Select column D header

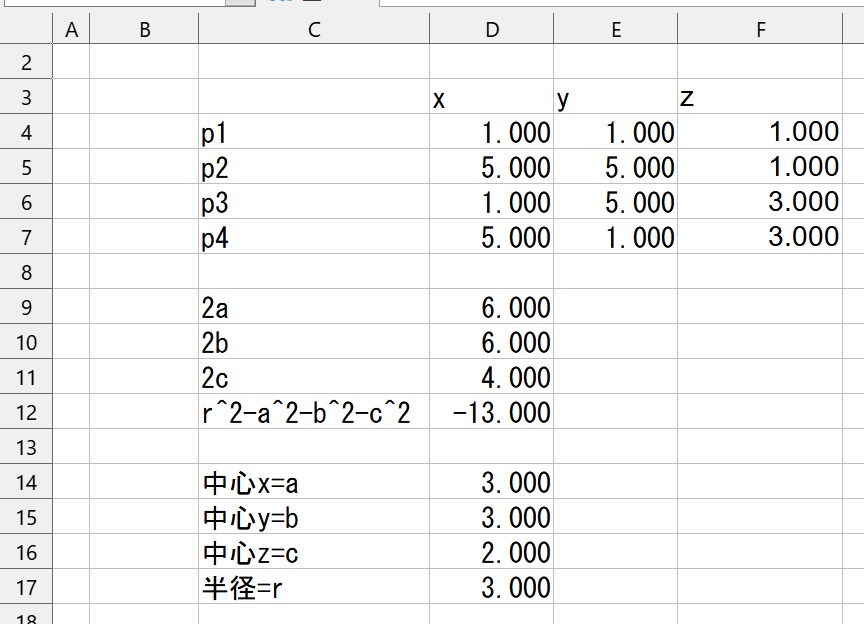(492, 29)
